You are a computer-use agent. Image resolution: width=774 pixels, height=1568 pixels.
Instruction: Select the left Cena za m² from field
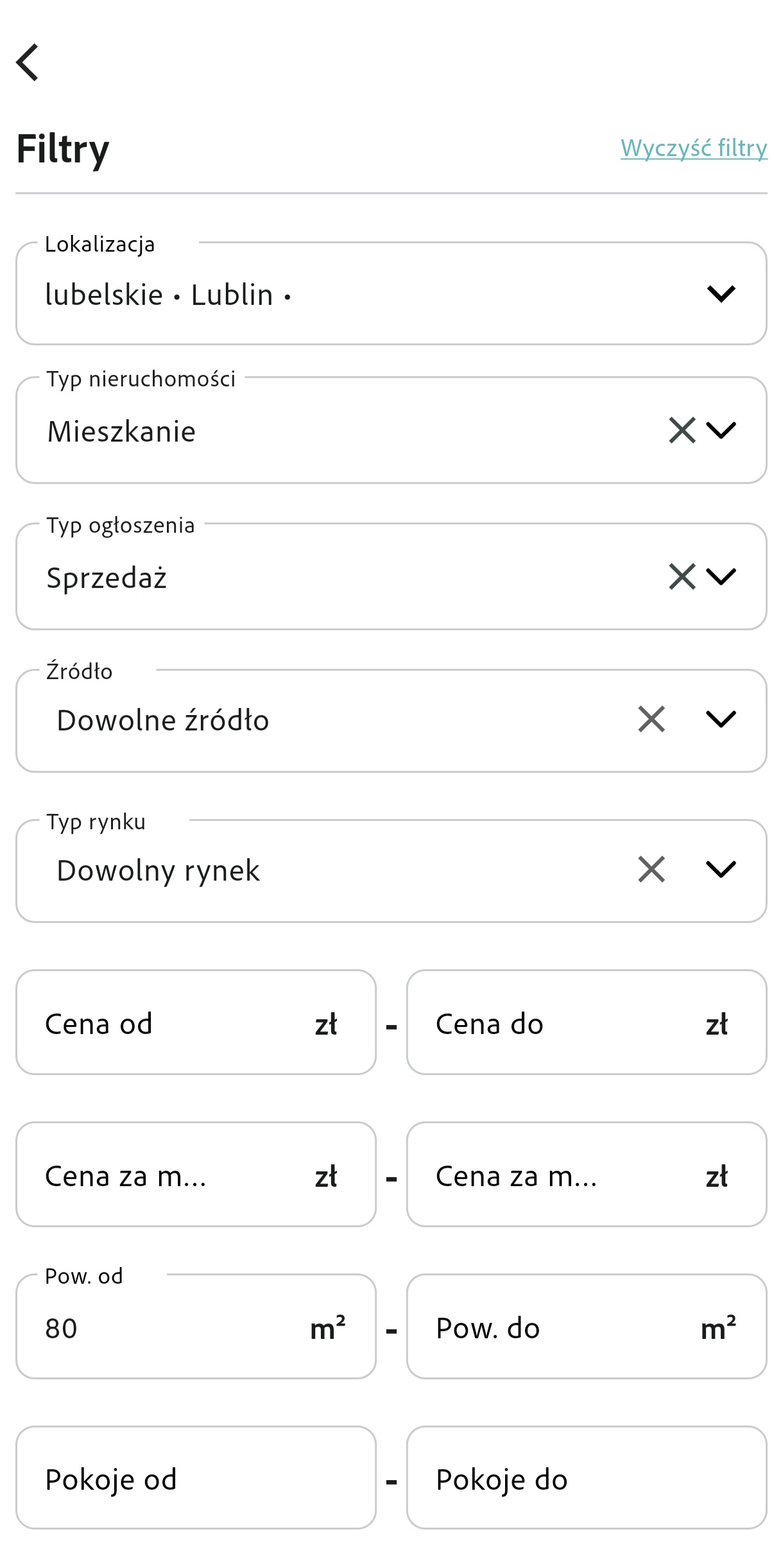[196, 1174]
